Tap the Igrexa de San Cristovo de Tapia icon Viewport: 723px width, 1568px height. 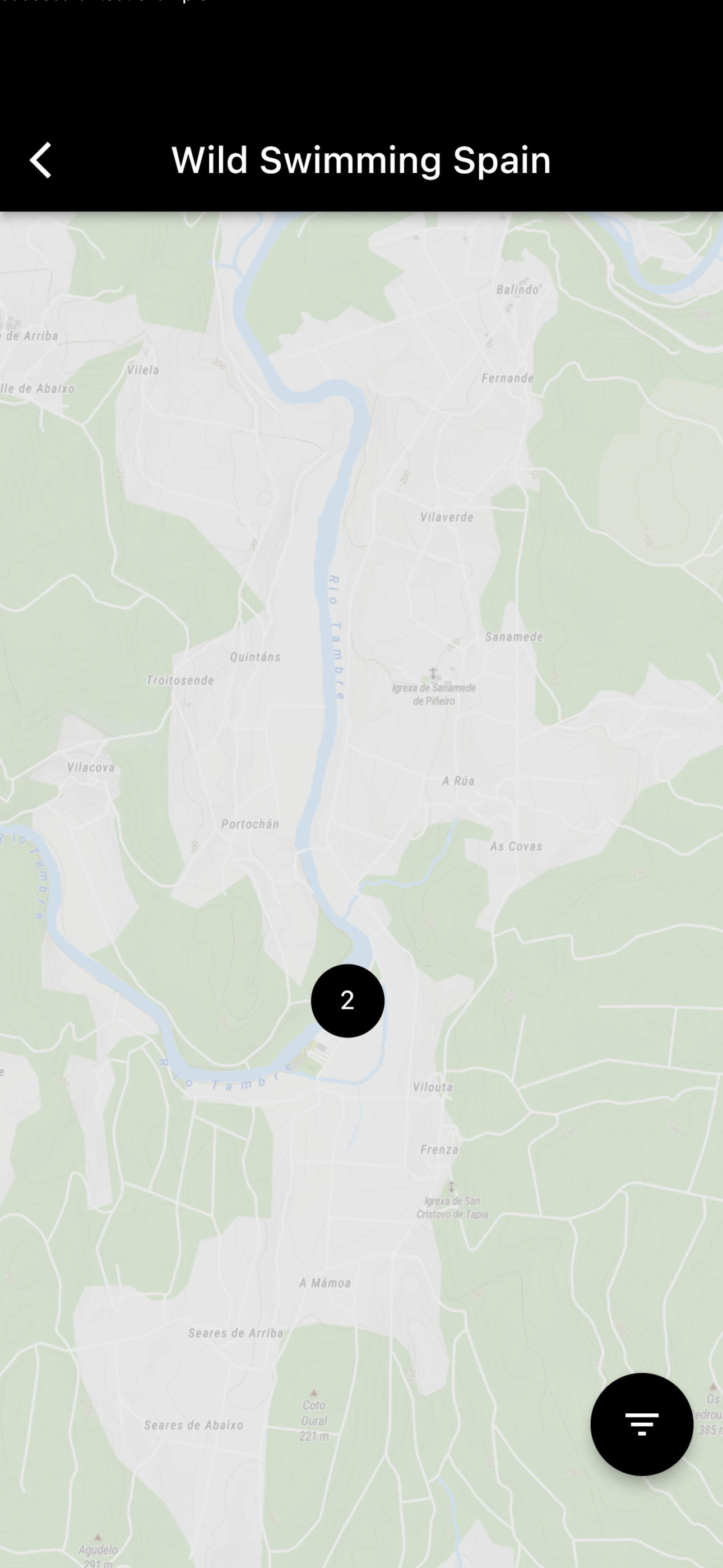tap(451, 1186)
